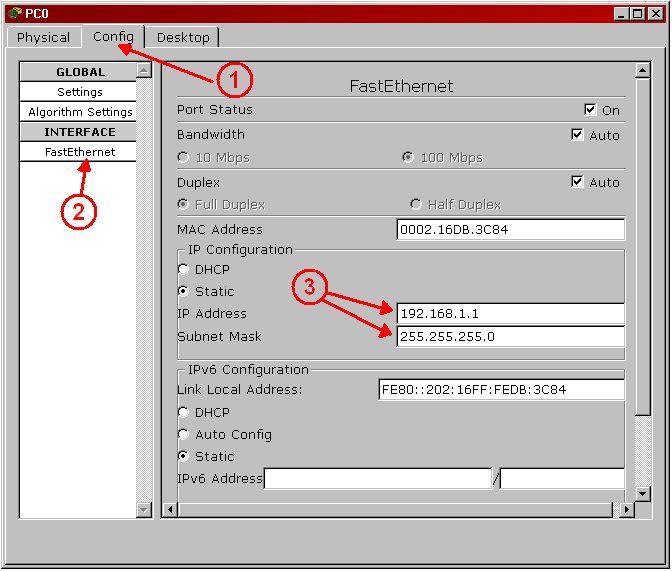
Task: Click sidebar scrollbar up arrow
Action: click(x=144, y=70)
